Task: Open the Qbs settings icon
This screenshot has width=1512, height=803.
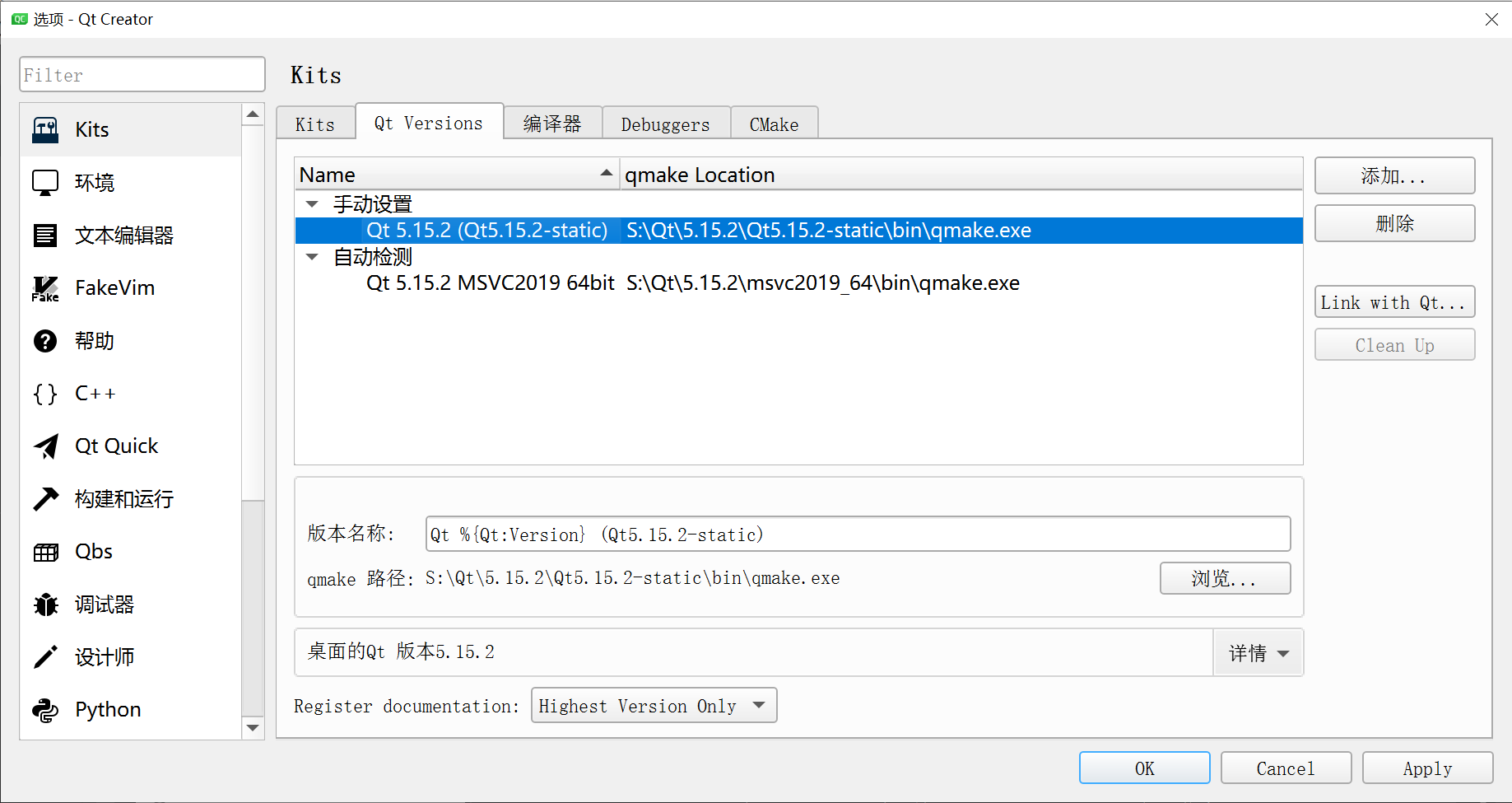Action: point(45,552)
